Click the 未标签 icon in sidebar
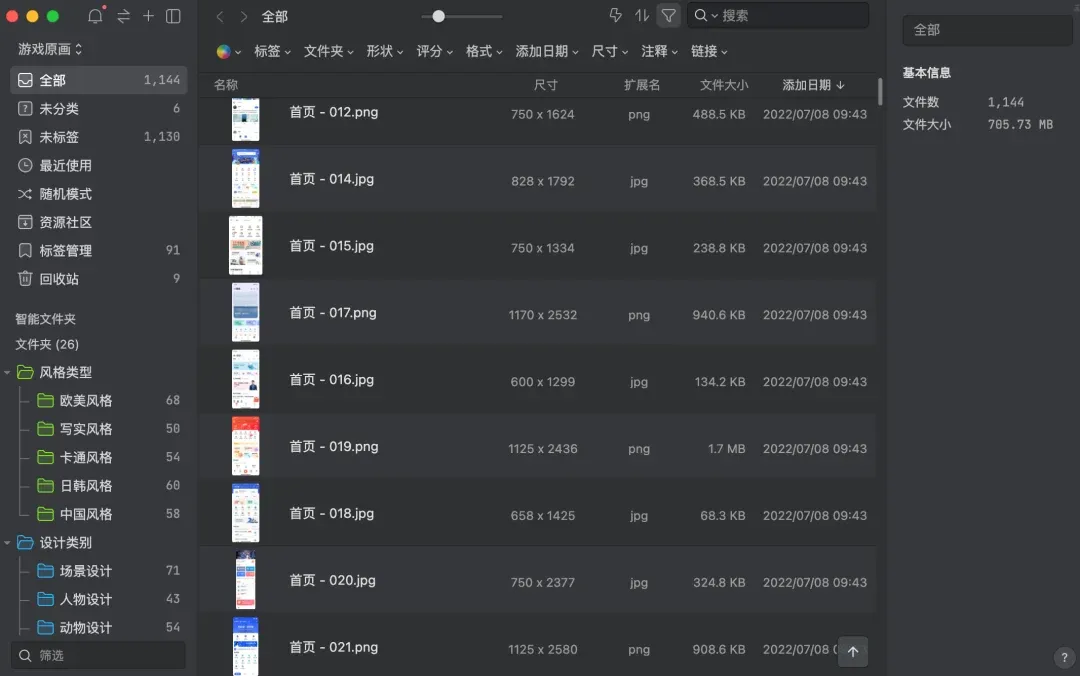1080x676 pixels. pyautogui.click(x=25, y=137)
